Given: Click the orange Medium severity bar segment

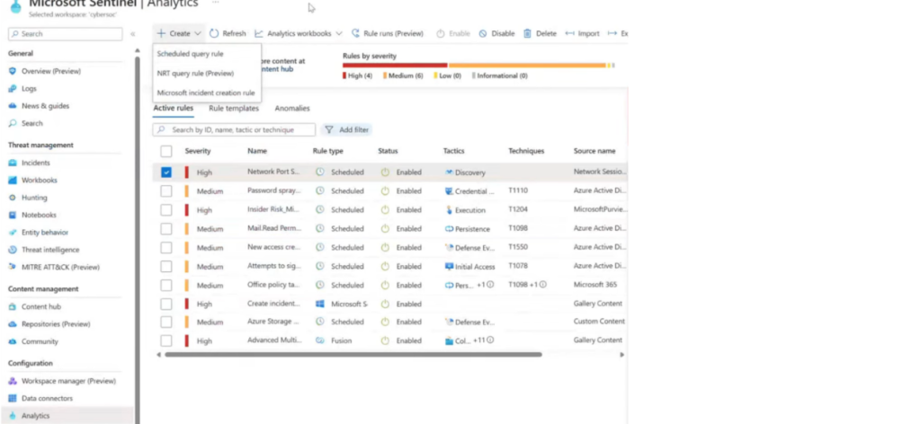Looking at the screenshot, I should [x=527, y=65].
